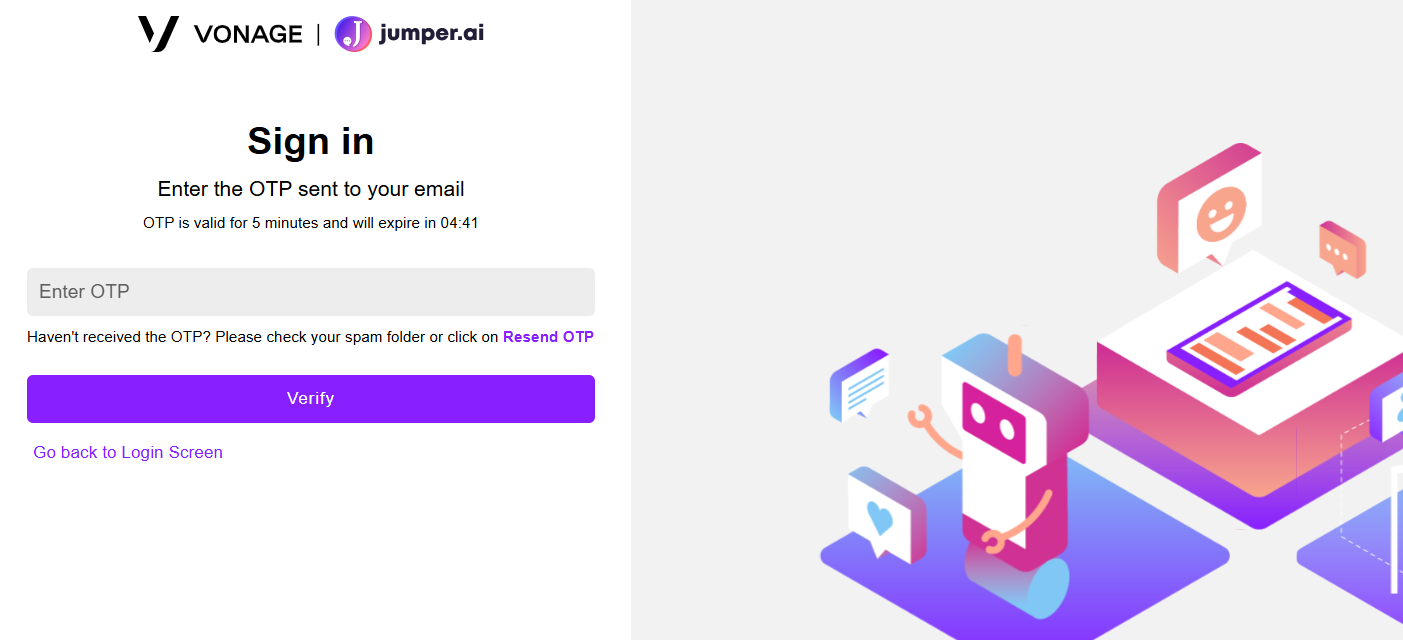Screen dimensions: 1403x640
Task: Go back to Login Screen link
Action: tap(128, 452)
